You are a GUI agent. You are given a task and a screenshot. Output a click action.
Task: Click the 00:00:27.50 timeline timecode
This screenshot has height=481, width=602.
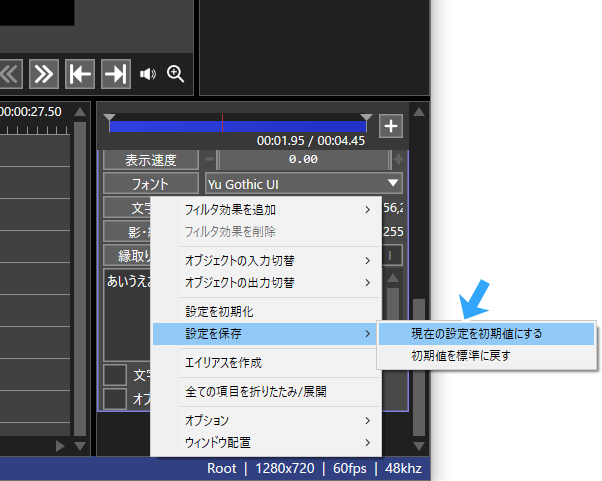(x=31, y=112)
